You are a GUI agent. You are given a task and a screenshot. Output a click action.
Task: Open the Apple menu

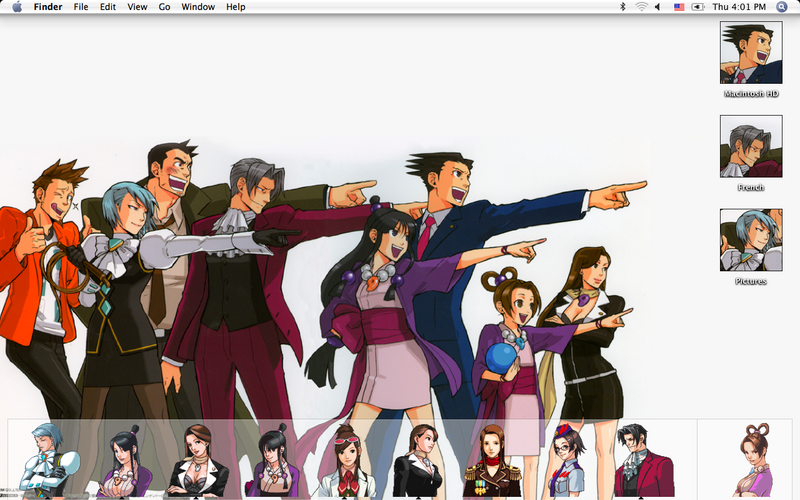click(x=17, y=7)
